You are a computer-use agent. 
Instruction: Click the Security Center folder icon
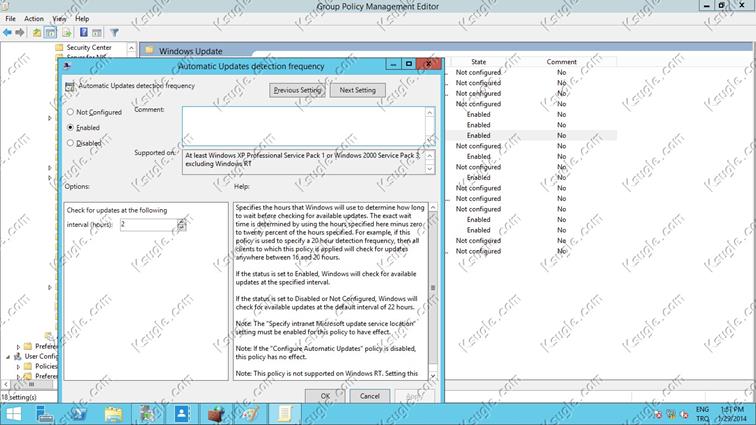59,47
